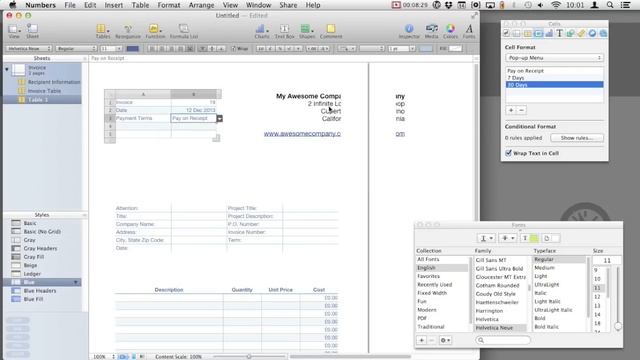Open font family dropdown in format bar

point(29,49)
